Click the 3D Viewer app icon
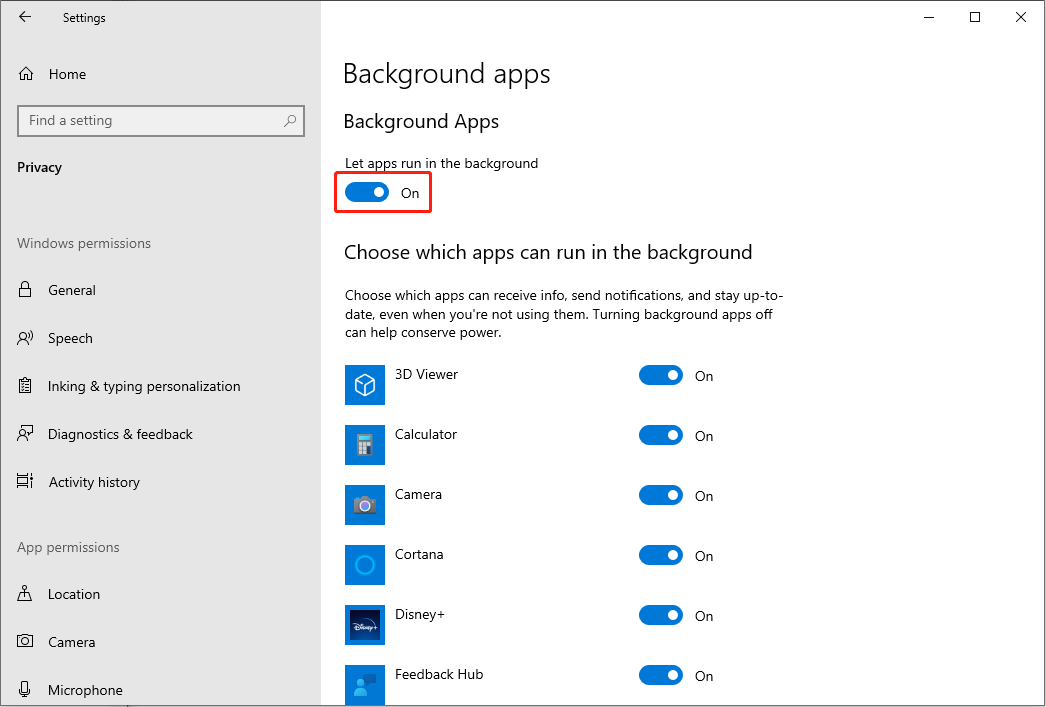This screenshot has height=707, width=1046. click(365, 385)
